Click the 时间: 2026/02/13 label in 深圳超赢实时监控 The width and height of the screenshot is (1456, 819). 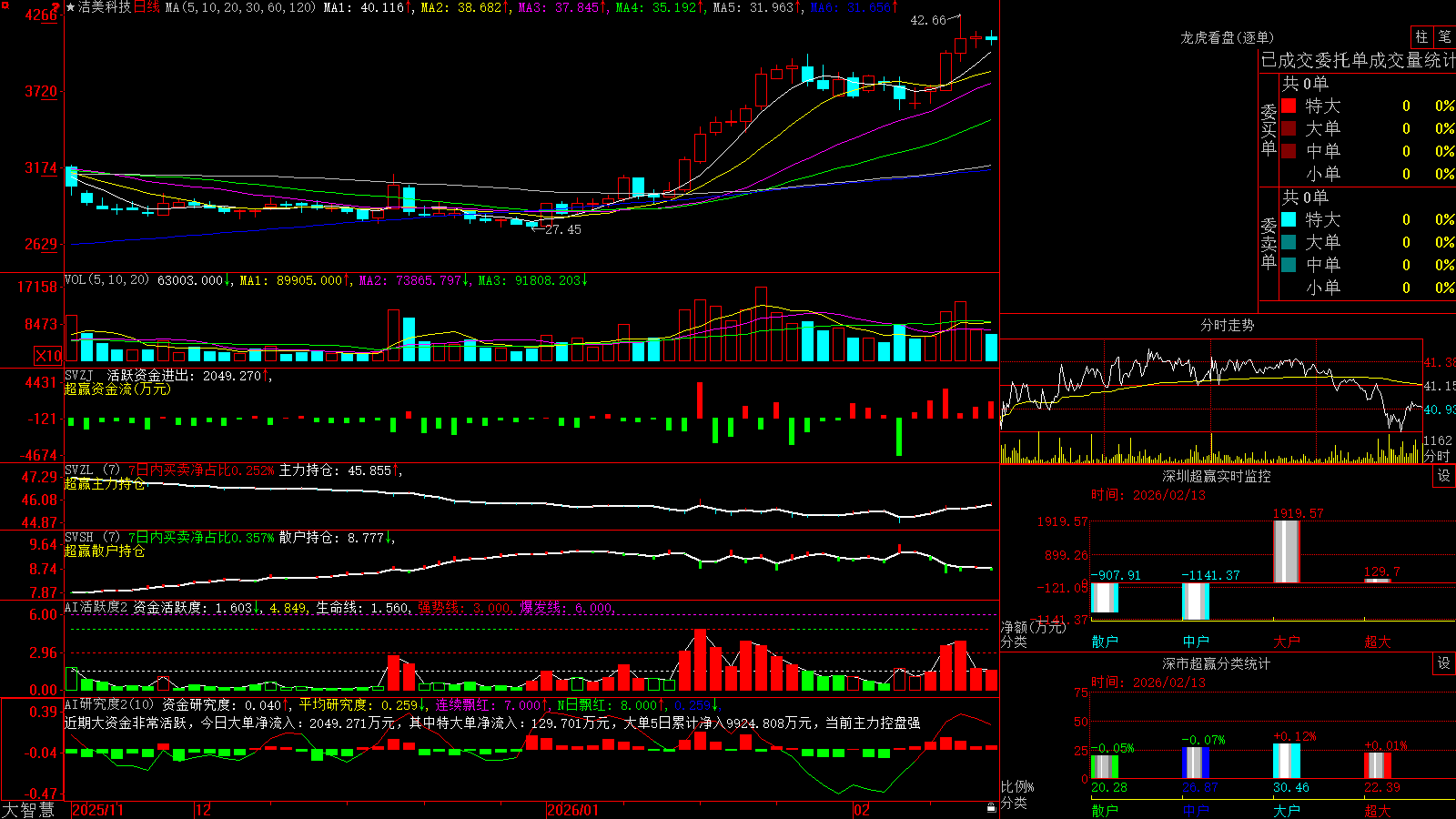1148,495
